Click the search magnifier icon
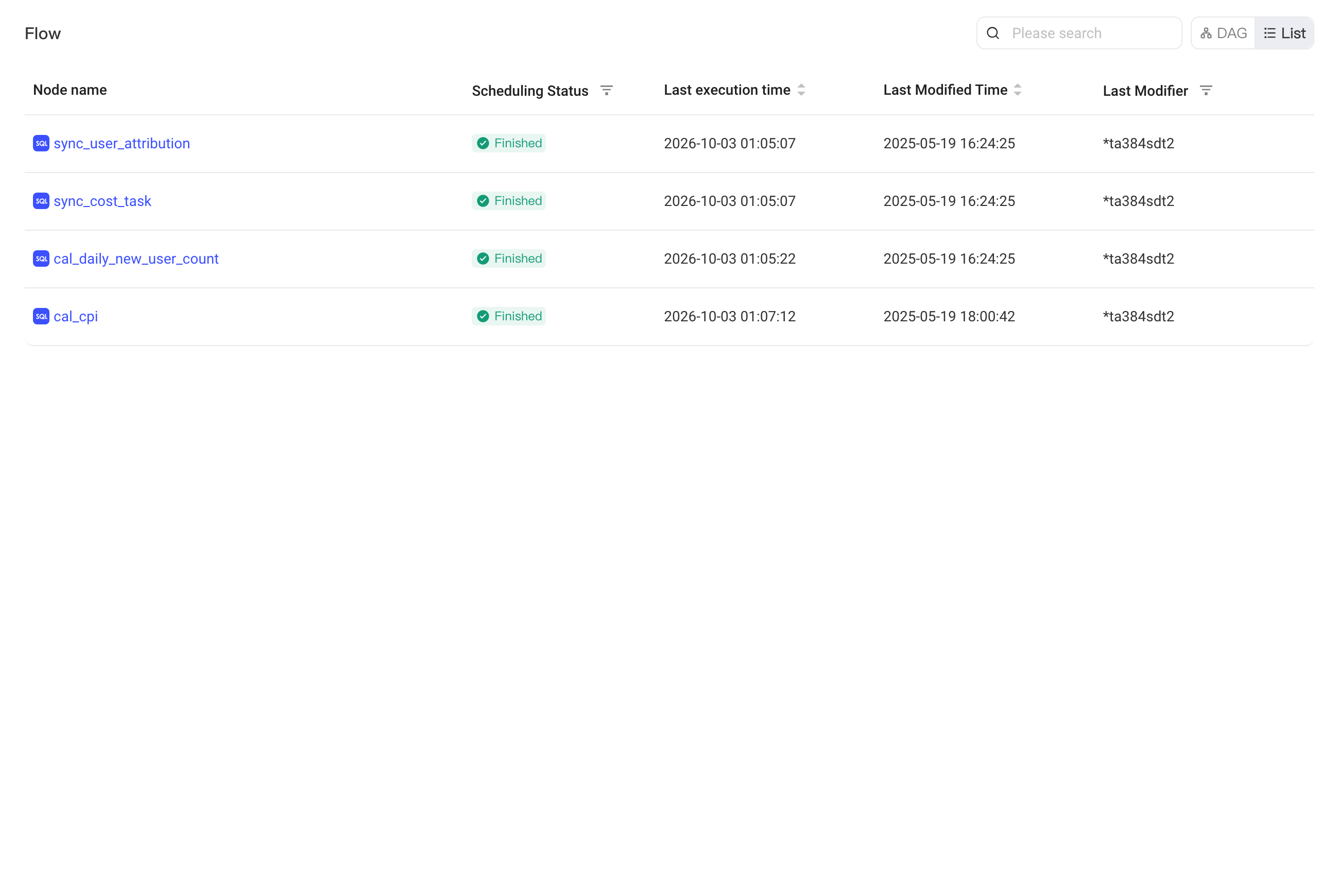Viewport: 1339px width, 896px height. 993,33
